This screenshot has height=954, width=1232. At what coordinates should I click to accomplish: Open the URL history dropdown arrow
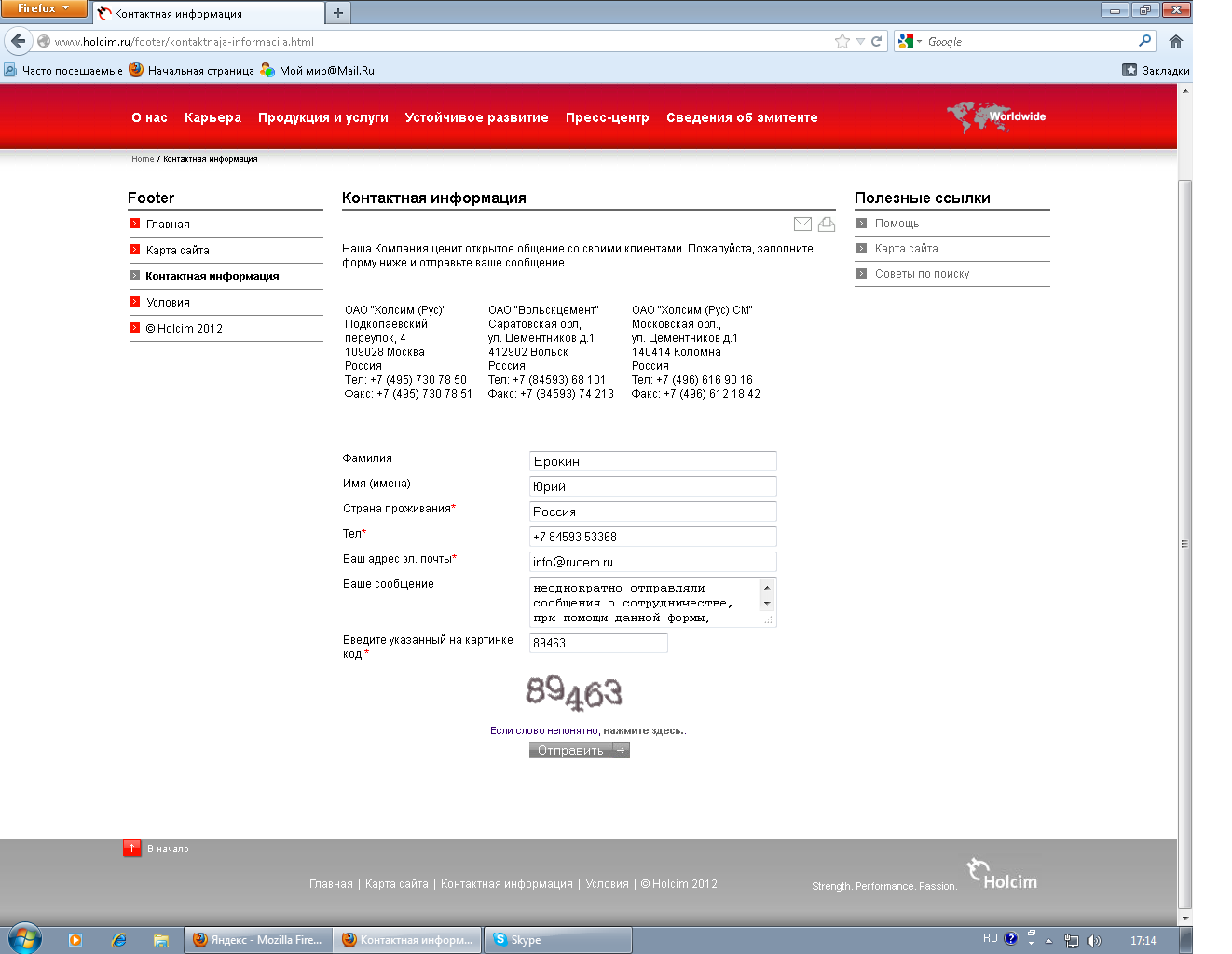tap(860, 41)
